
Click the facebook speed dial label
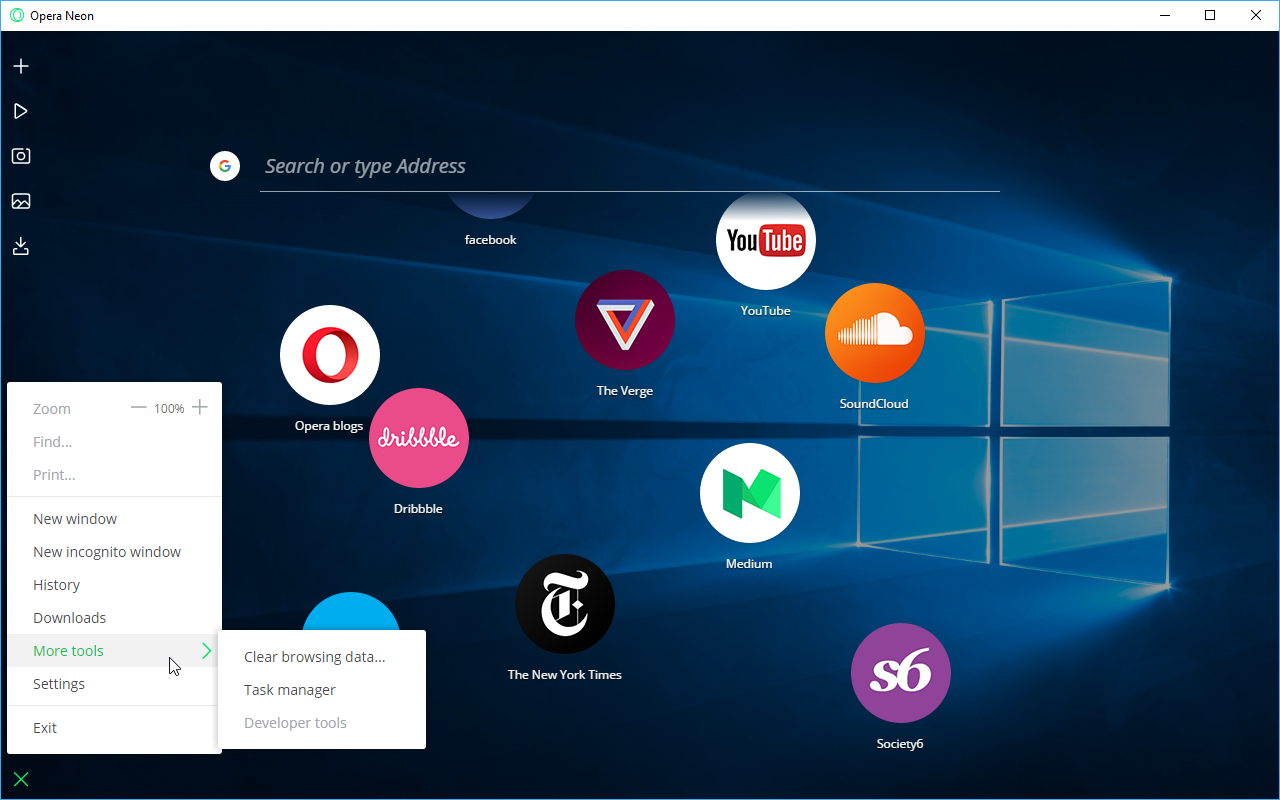pyautogui.click(x=490, y=240)
